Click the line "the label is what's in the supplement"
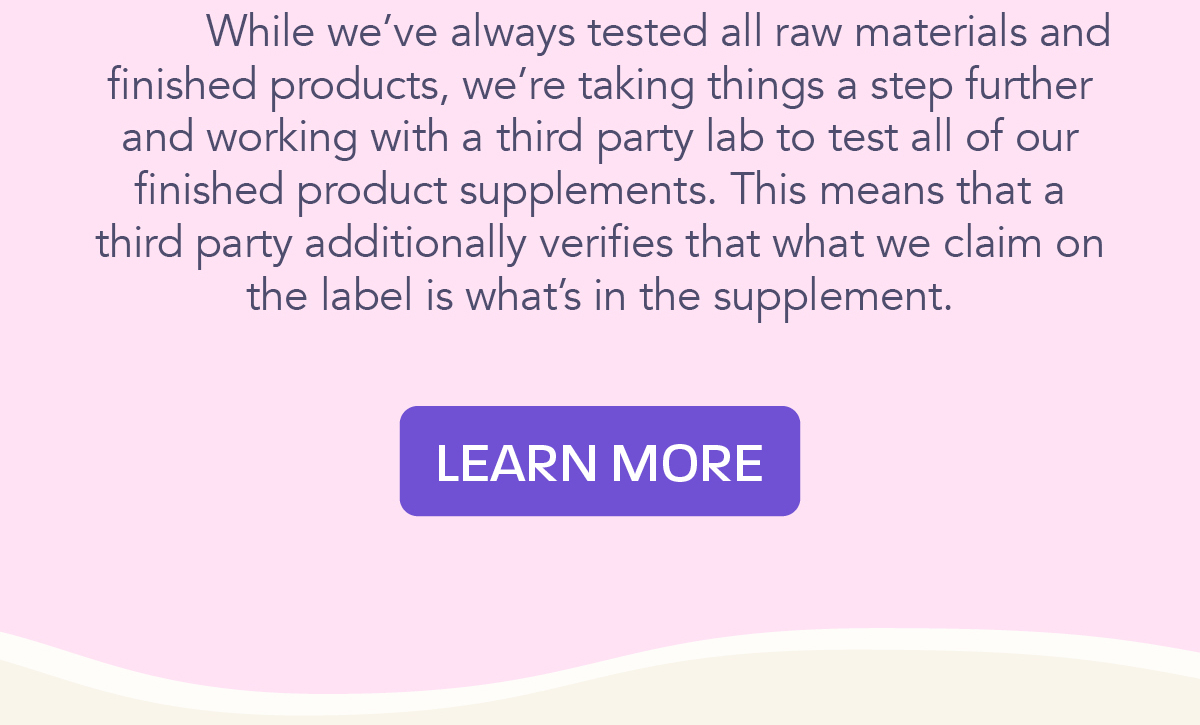The width and height of the screenshot is (1200, 725). (x=600, y=297)
